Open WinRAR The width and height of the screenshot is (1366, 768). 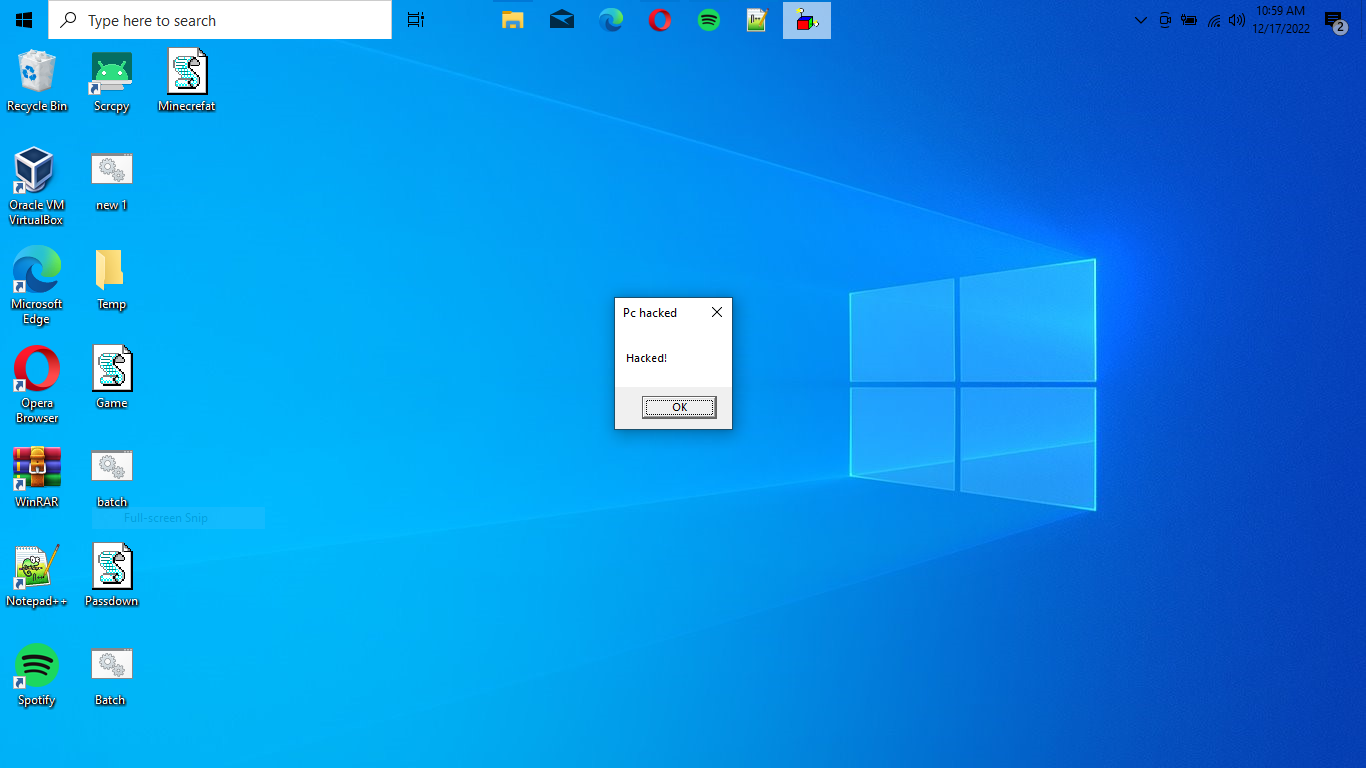click(x=36, y=466)
